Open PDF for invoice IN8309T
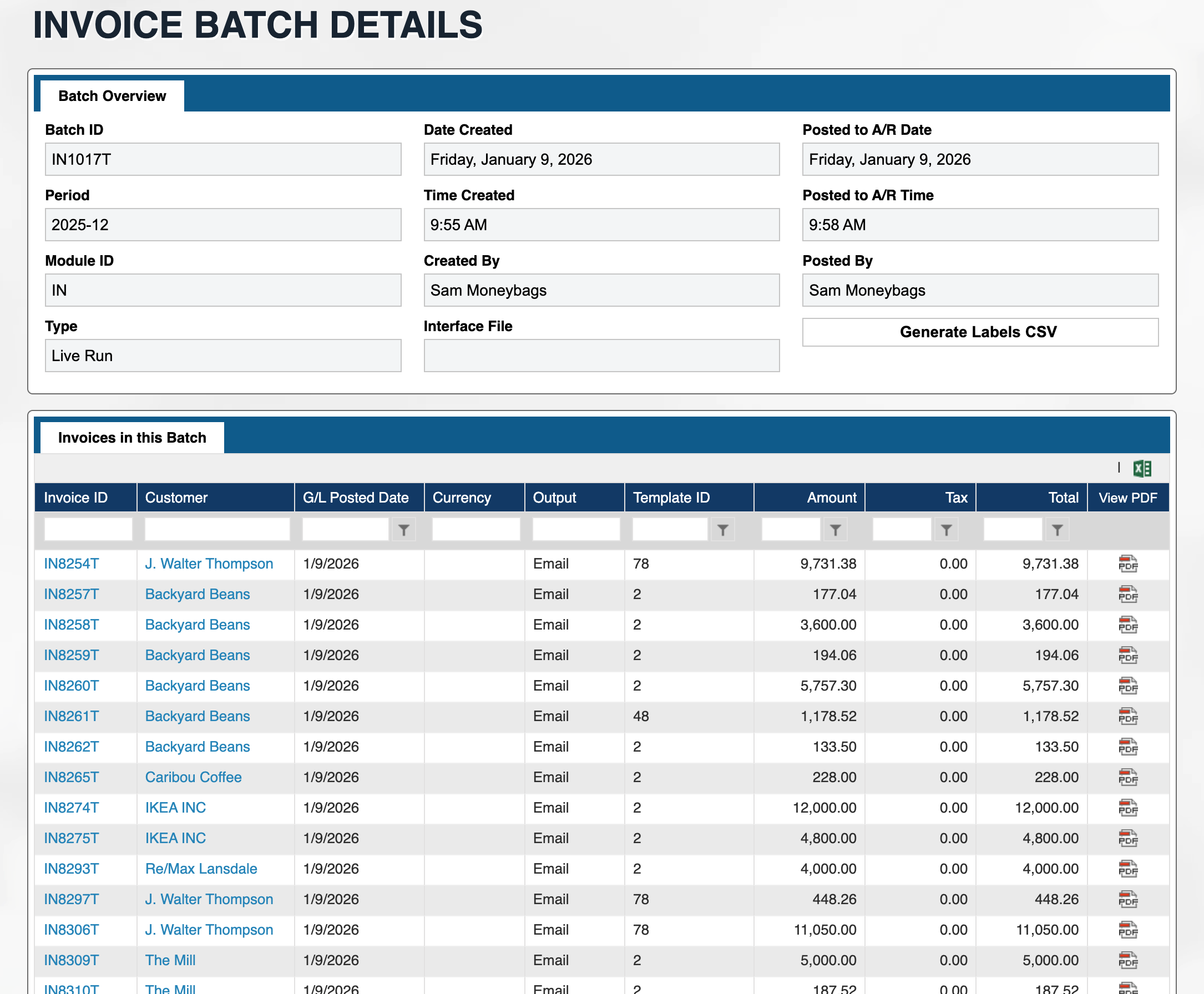Image resolution: width=1204 pixels, height=994 pixels. 1127,961
